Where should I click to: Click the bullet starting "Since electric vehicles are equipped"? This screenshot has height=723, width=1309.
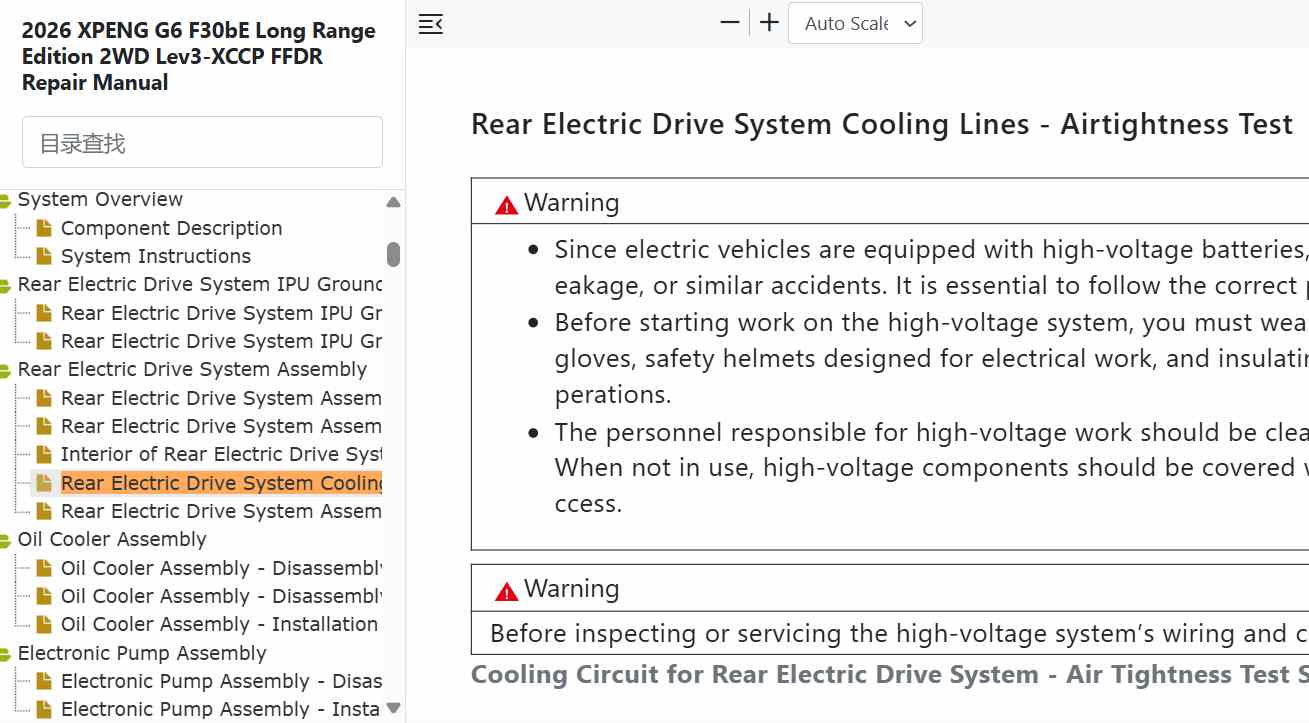click(931, 267)
